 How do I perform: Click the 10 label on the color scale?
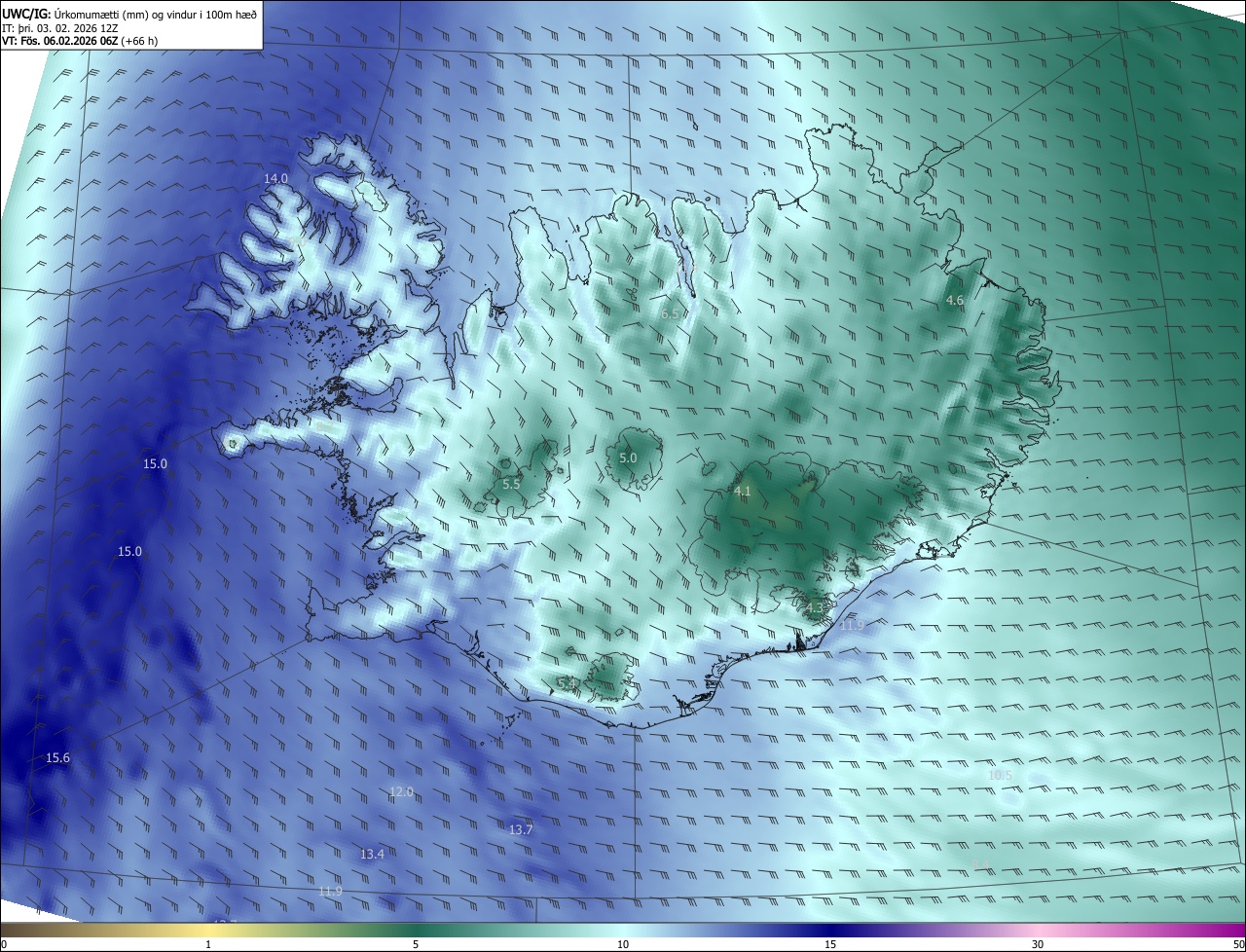623,944
